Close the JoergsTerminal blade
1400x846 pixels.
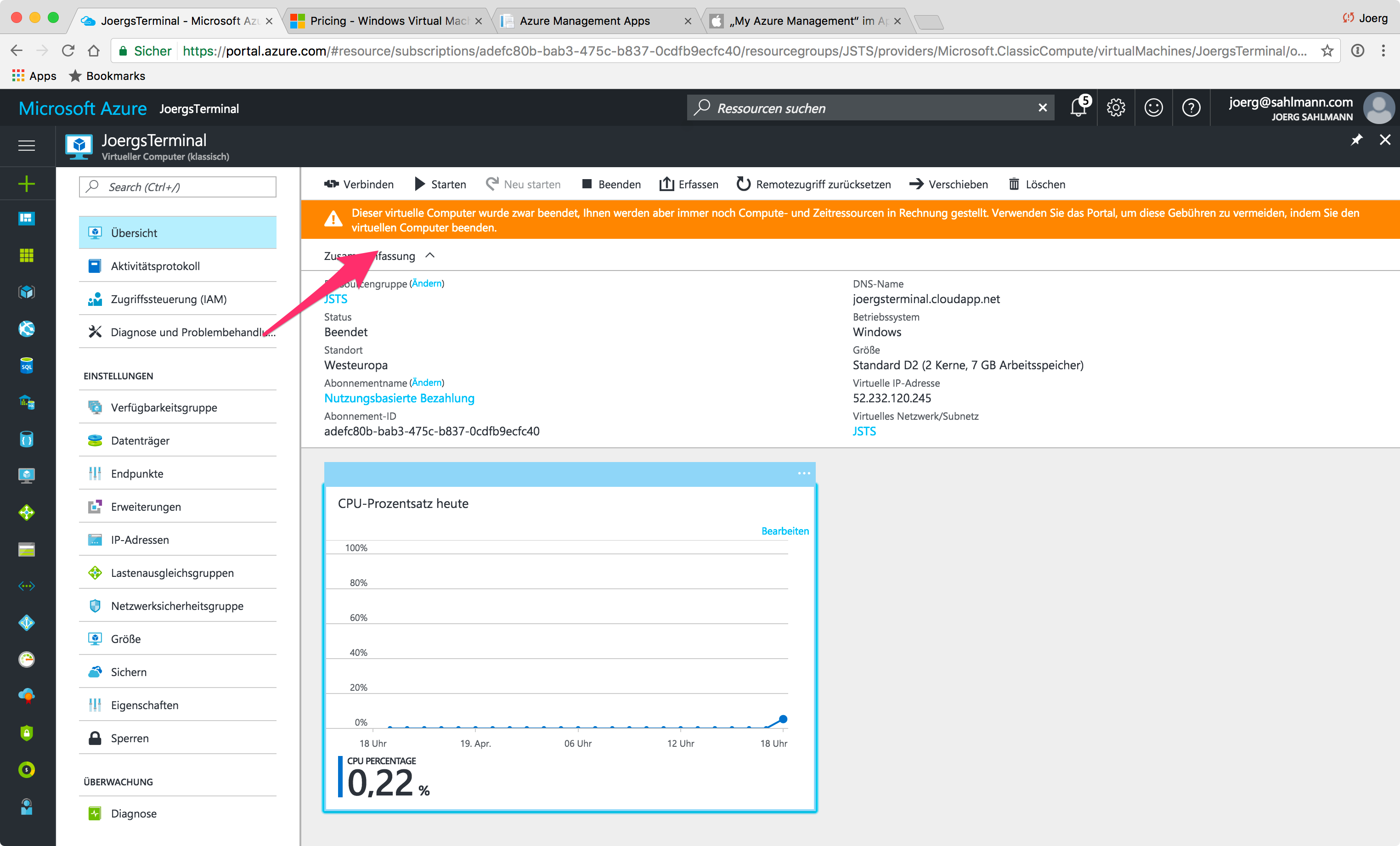pyautogui.click(x=1385, y=140)
